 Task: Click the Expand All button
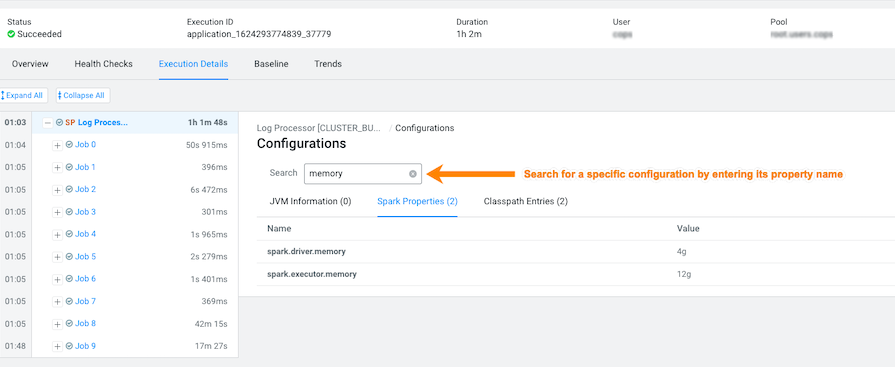click(x=23, y=95)
